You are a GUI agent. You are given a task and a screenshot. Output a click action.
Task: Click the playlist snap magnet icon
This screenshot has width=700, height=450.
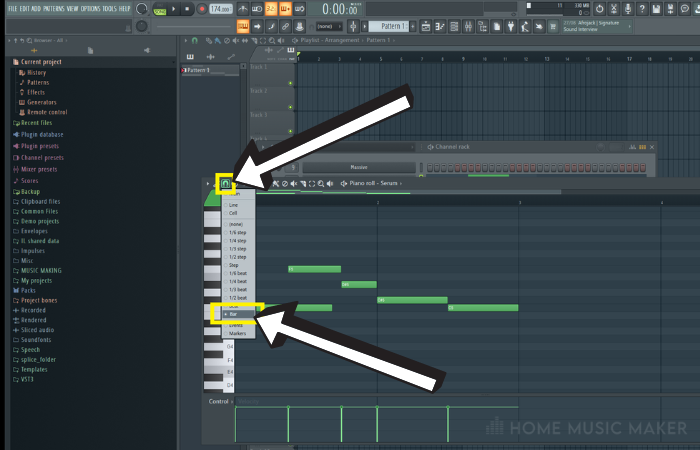[195, 40]
